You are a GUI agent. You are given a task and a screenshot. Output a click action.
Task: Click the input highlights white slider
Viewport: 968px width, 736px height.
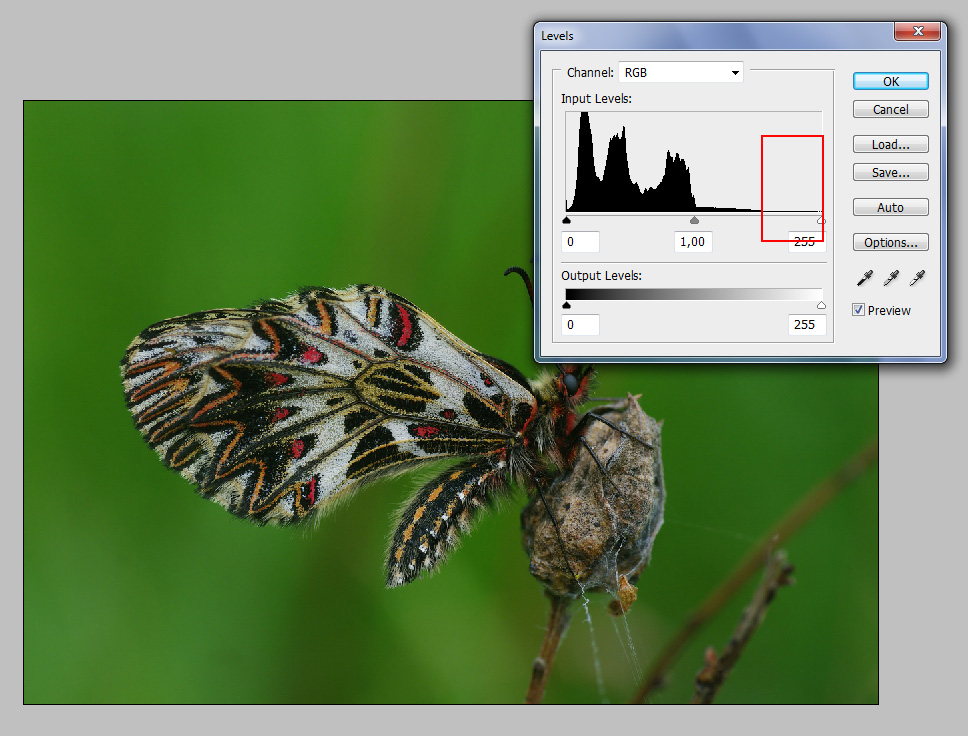tap(821, 220)
